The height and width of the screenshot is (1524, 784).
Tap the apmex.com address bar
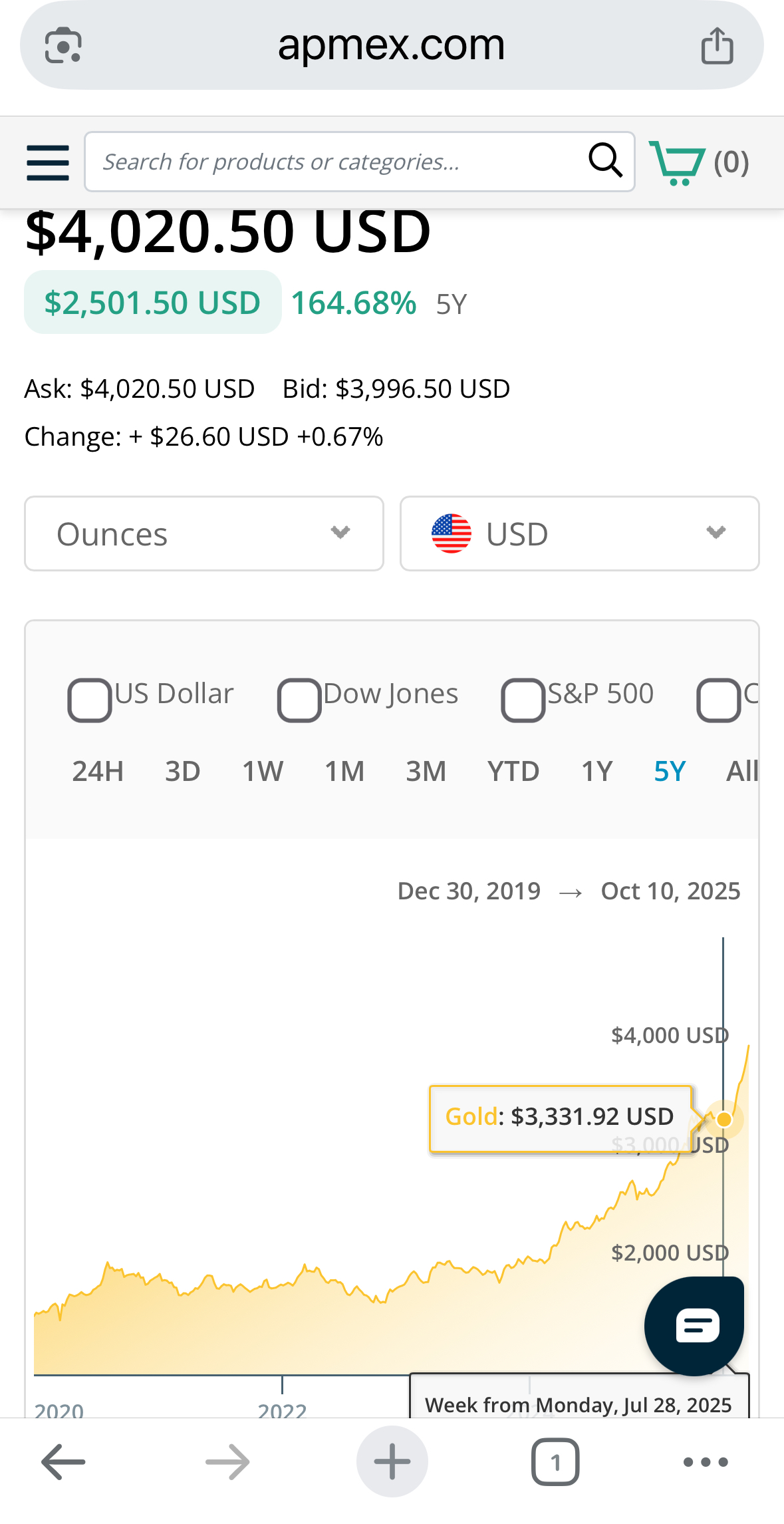(391, 46)
